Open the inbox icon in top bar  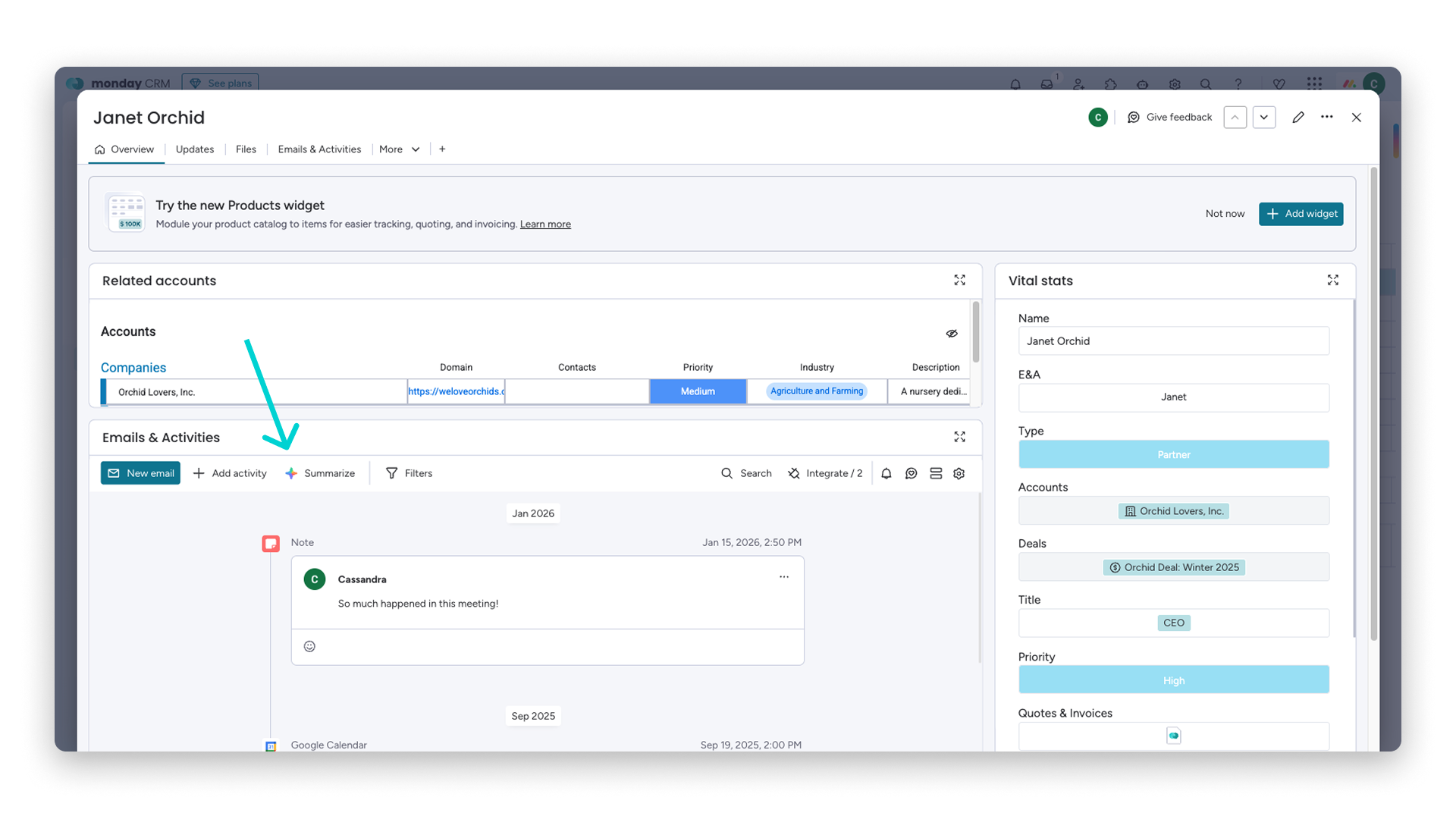point(1047,84)
